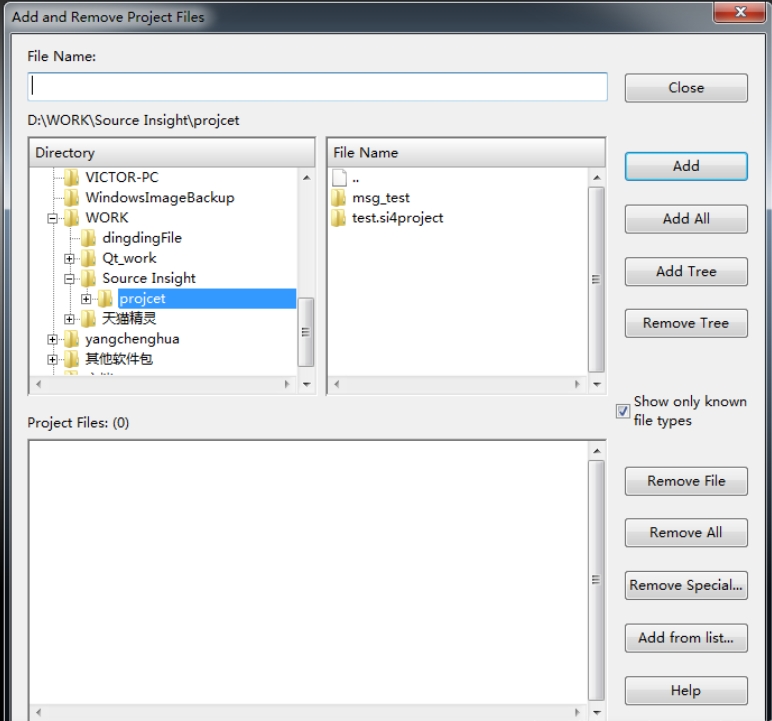772x721 pixels.
Task: Click the test.si4project folder icon
Action: coord(339,218)
